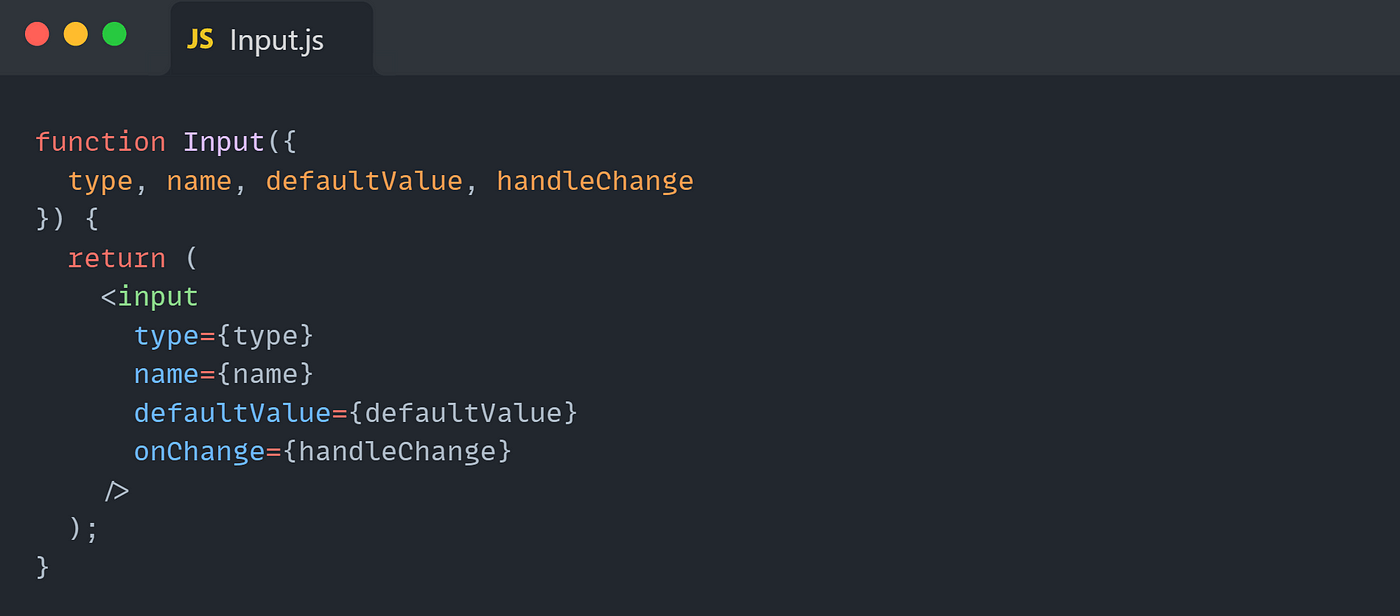Click the final closing curly brace
The height and width of the screenshot is (616, 1400).
(x=42, y=568)
